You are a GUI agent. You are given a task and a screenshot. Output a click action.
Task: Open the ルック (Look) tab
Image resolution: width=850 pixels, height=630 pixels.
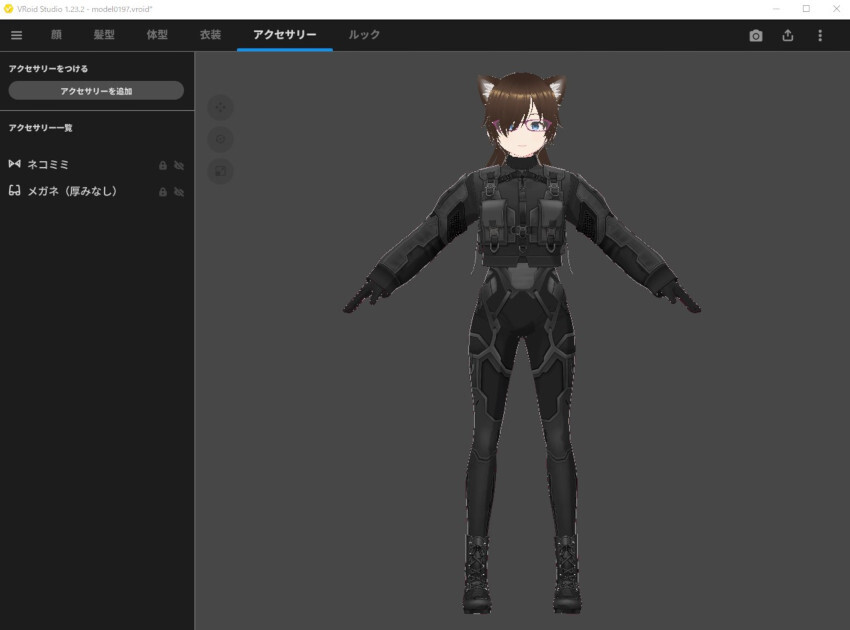364,35
